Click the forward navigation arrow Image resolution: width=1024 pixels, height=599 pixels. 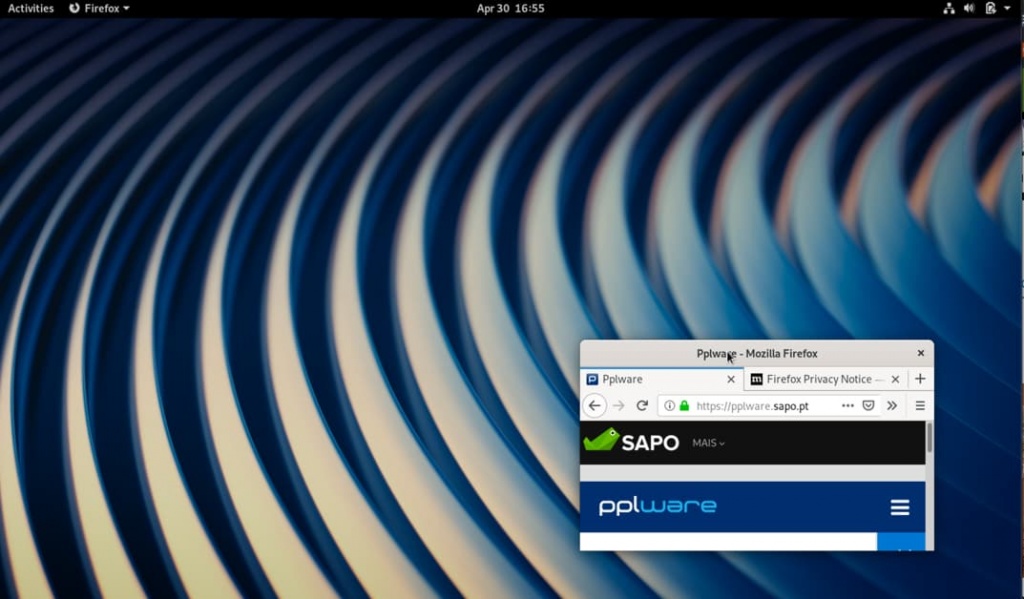(x=618, y=406)
